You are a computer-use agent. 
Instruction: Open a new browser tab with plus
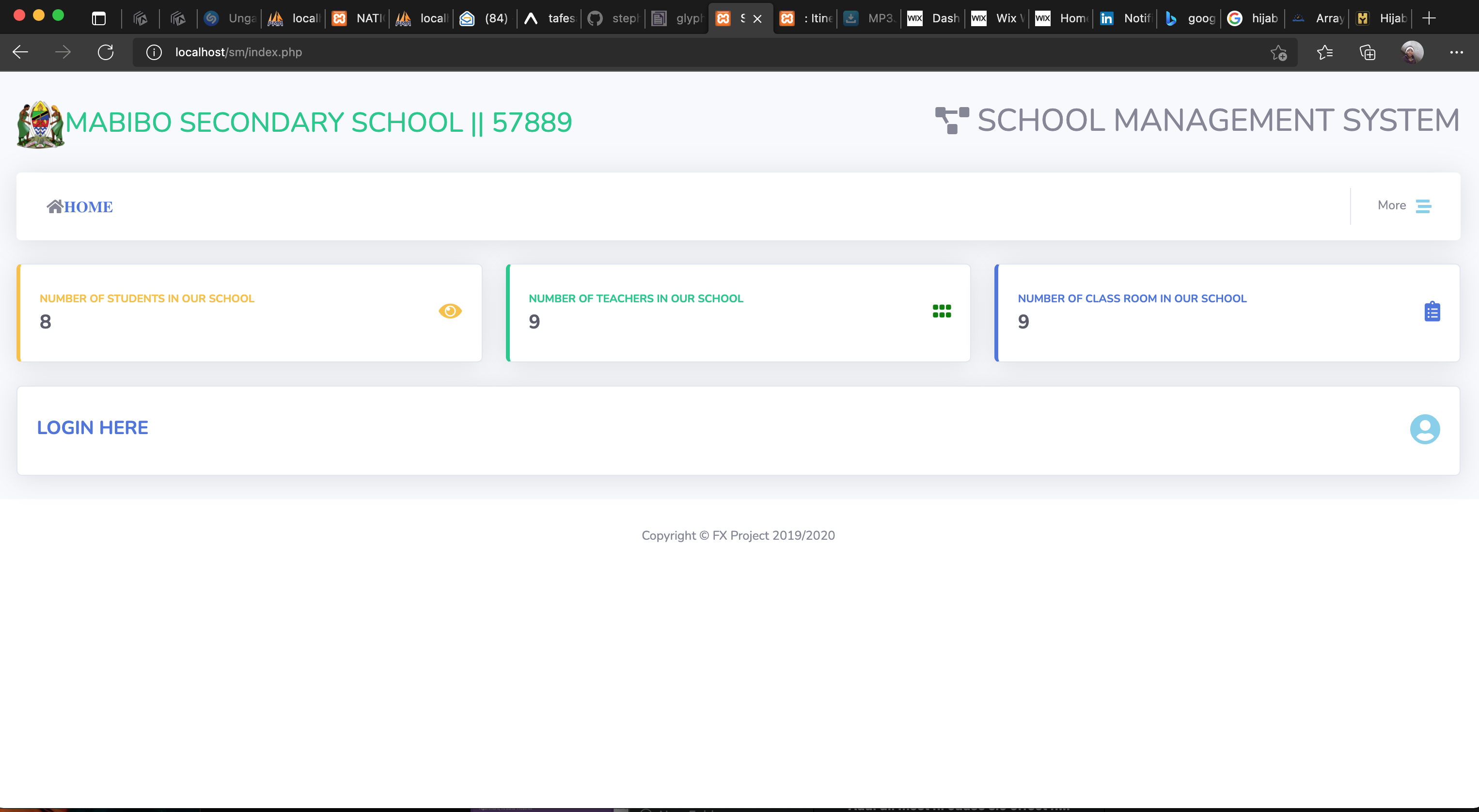click(x=1429, y=18)
